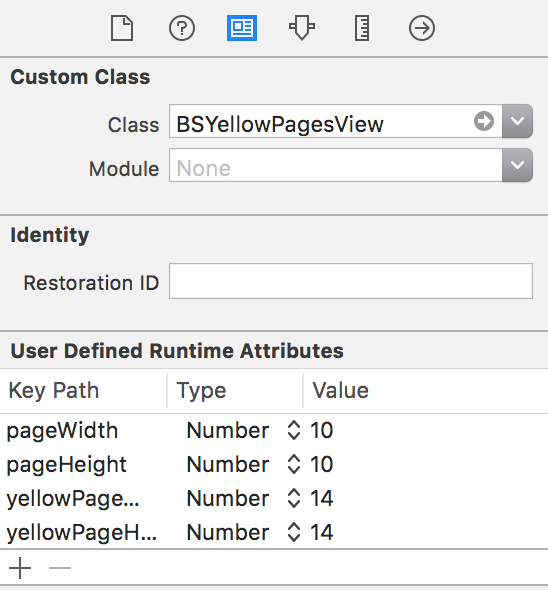Show the Connections inspector arrow icon

422,28
